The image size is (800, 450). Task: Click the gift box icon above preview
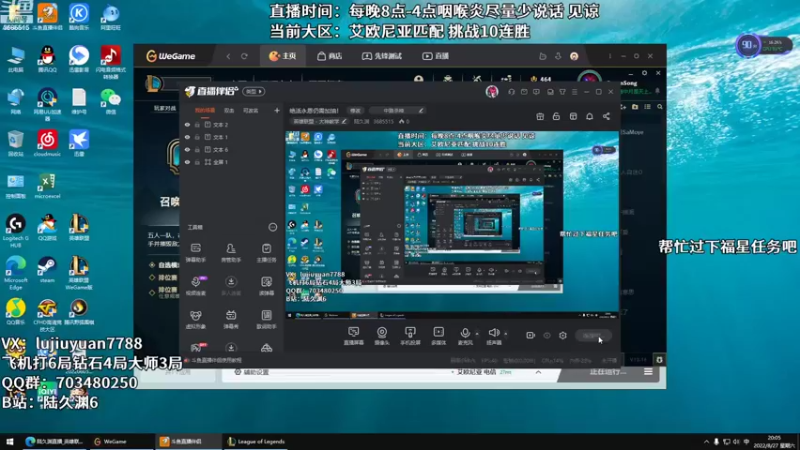[x=540, y=116]
